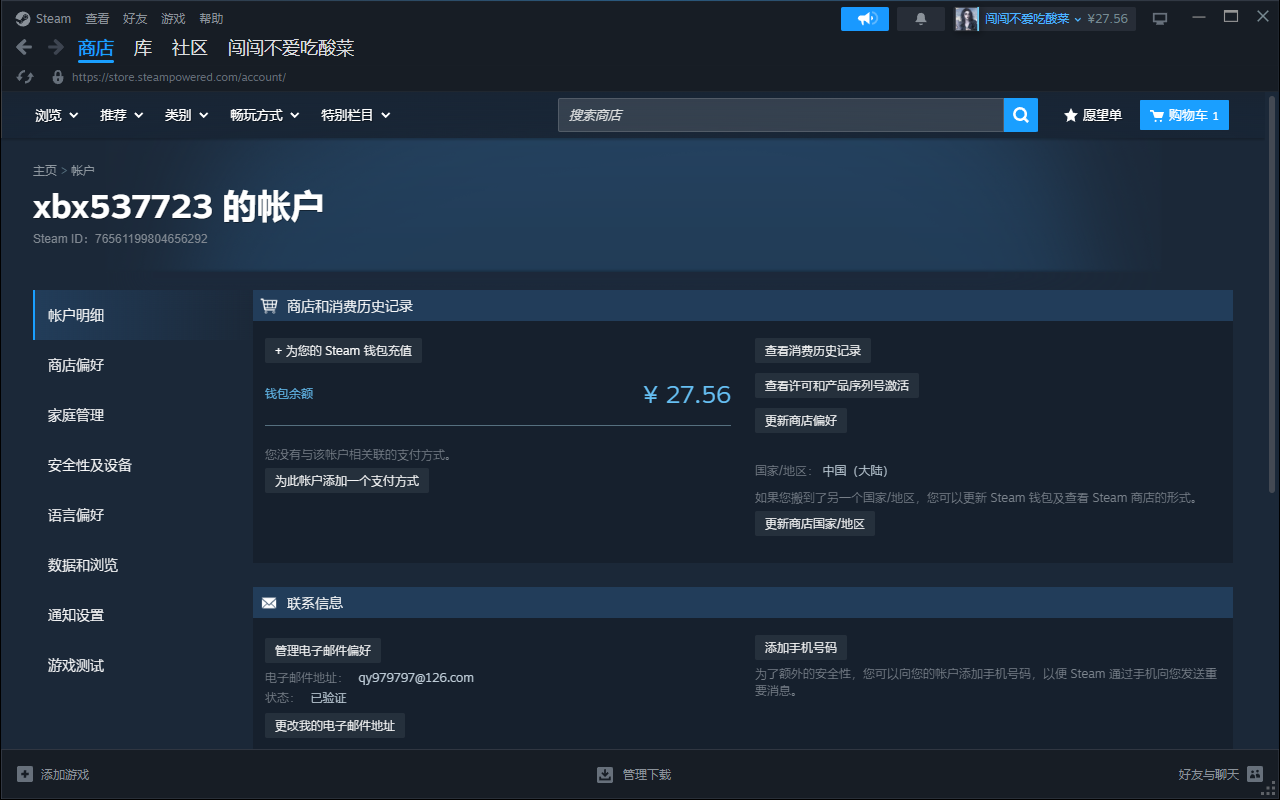The height and width of the screenshot is (800, 1280).
Task: Click 为此帐户添加一个支付方式 button
Action: pos(347,481)
